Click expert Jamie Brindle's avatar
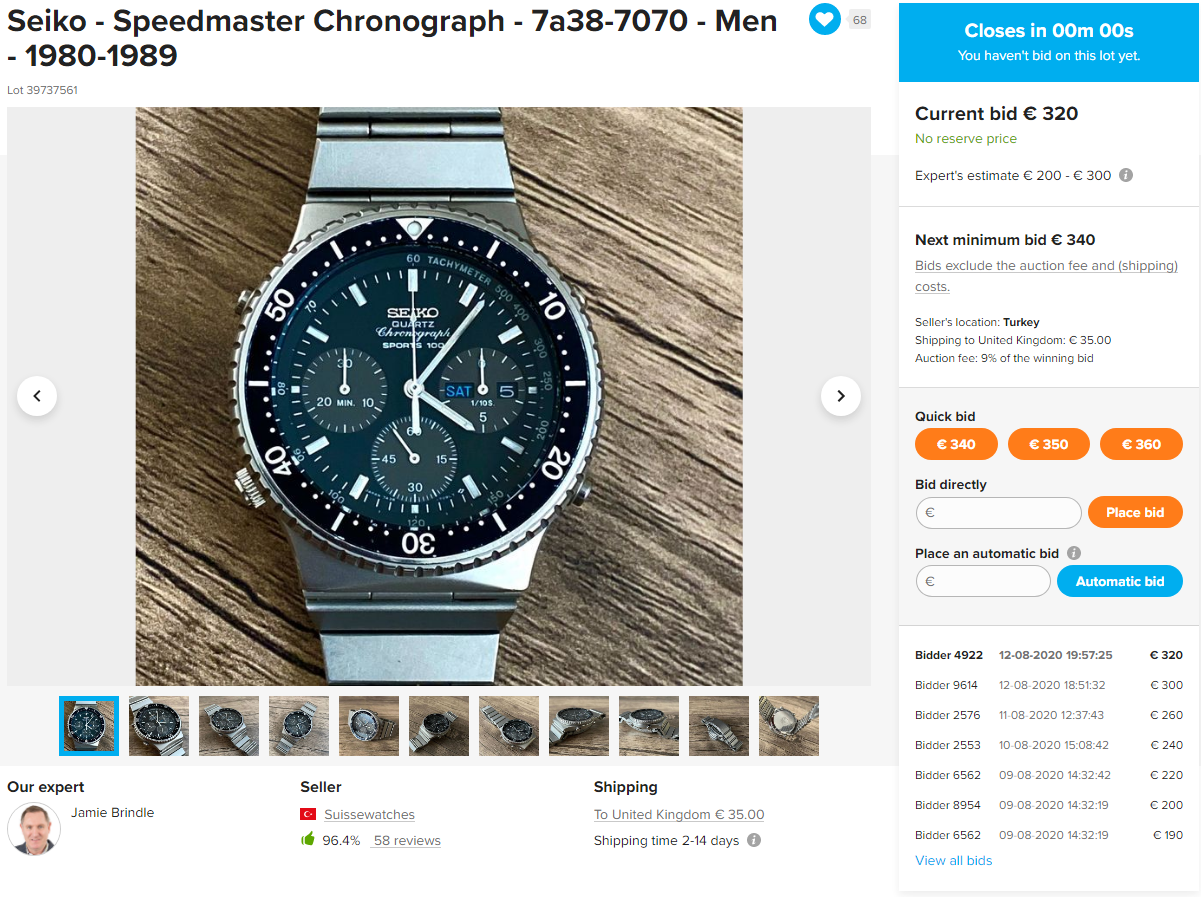 (34, 829)
